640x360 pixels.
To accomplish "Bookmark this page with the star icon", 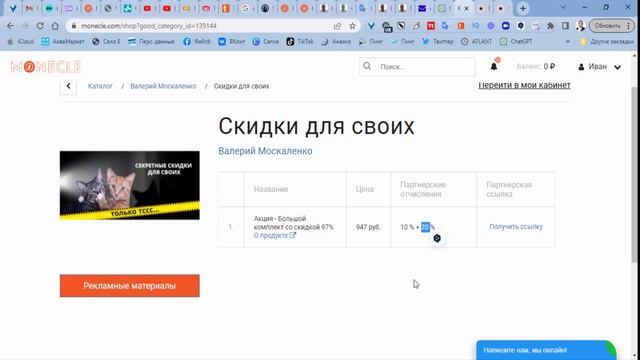I will 352,26.
